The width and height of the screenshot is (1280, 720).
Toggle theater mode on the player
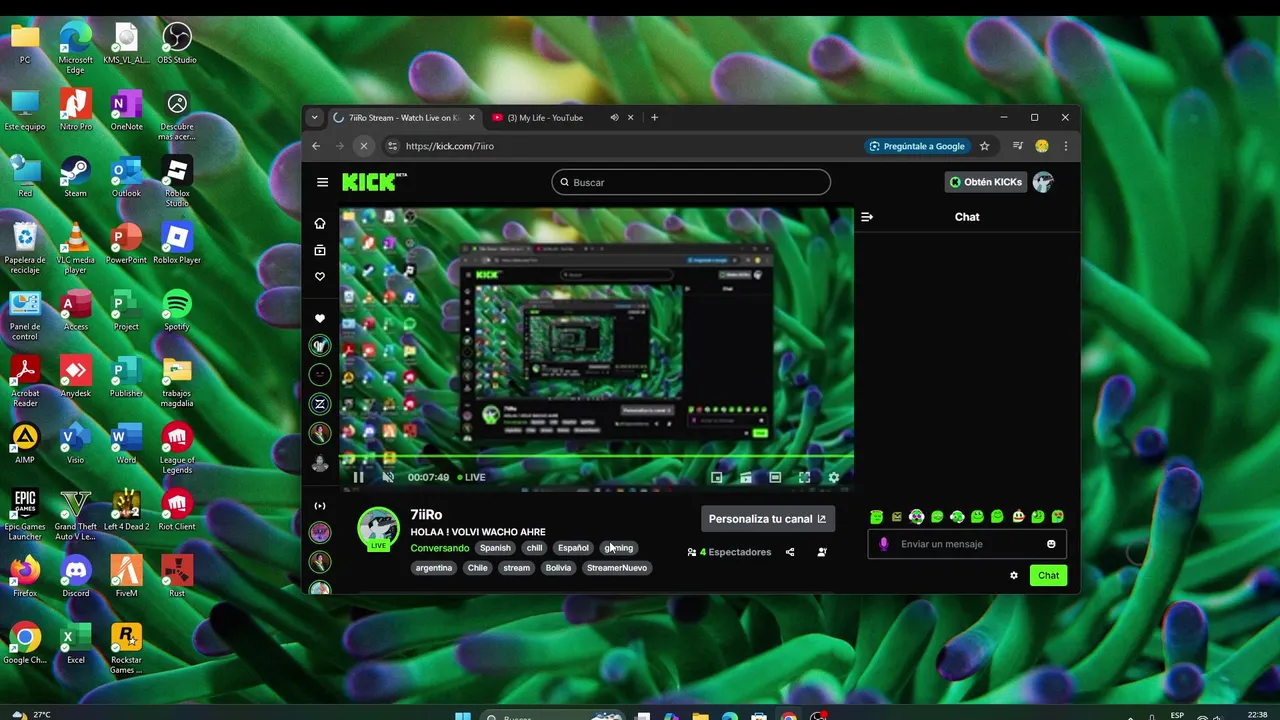point(775,477)
